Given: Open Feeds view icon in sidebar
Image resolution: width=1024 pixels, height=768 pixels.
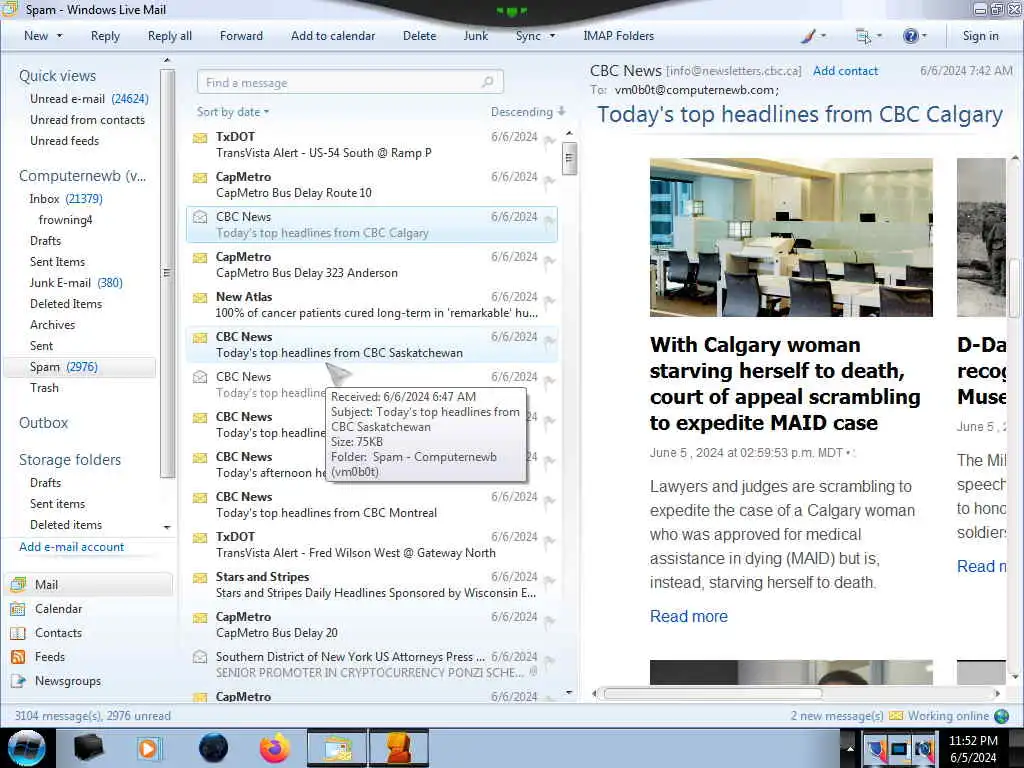Looking at the screenshot, I should [x=18, y=657].
